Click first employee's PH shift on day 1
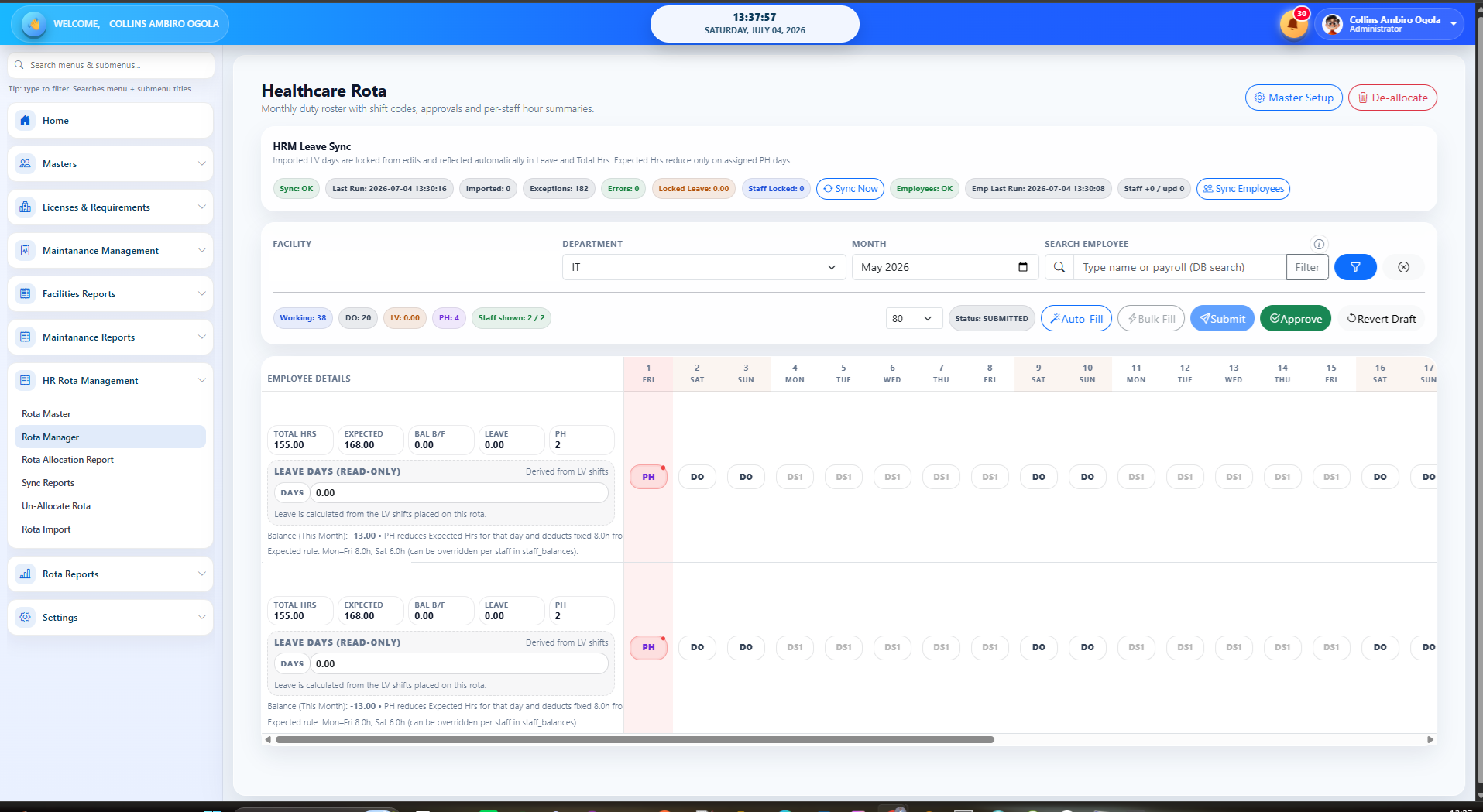The height and width of the screenshot is (812, 1483). [648, 477]
